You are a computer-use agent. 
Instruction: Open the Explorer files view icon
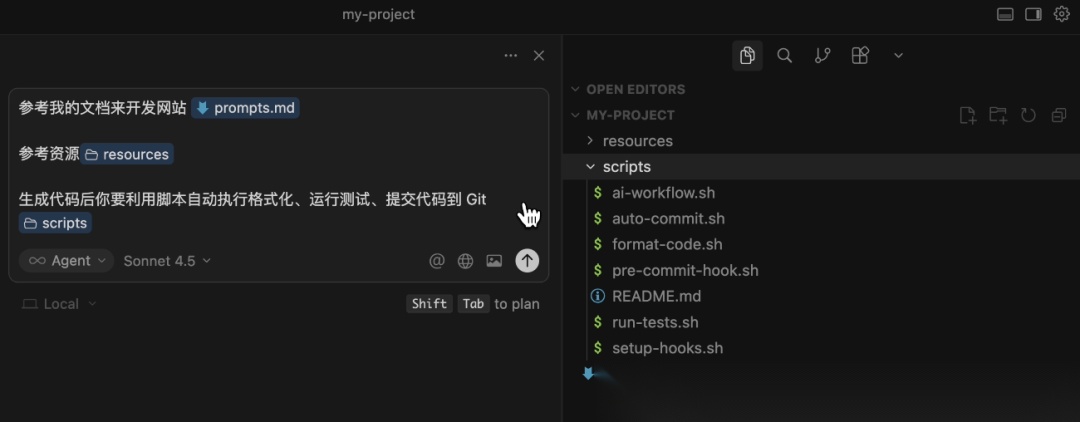[747, 56]
